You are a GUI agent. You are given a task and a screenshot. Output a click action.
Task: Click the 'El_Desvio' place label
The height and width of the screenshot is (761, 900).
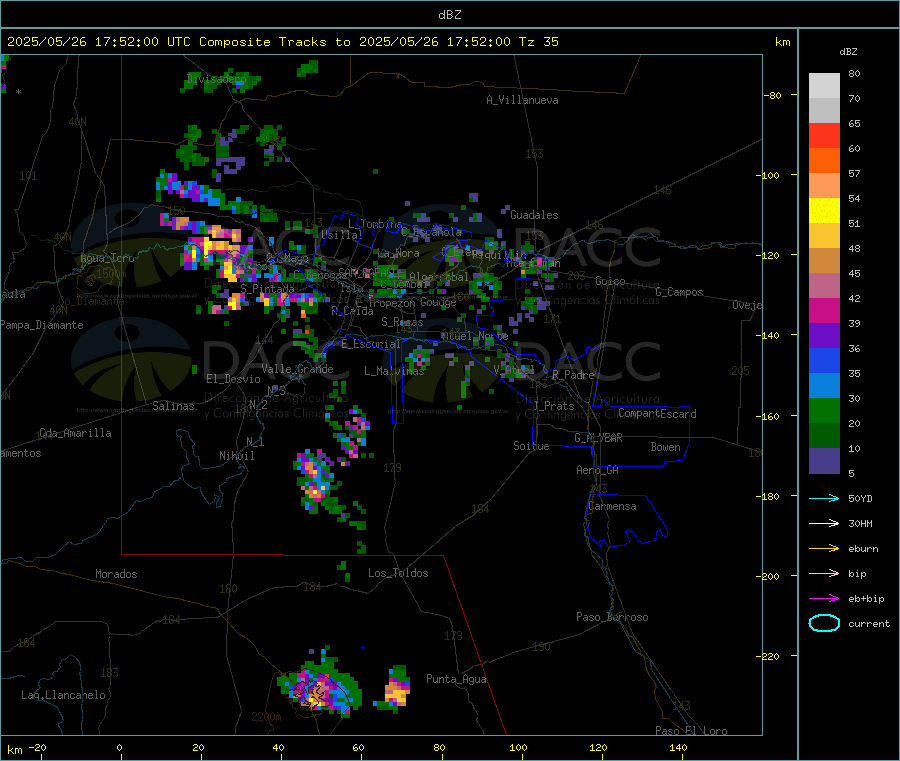pos(233,379)
